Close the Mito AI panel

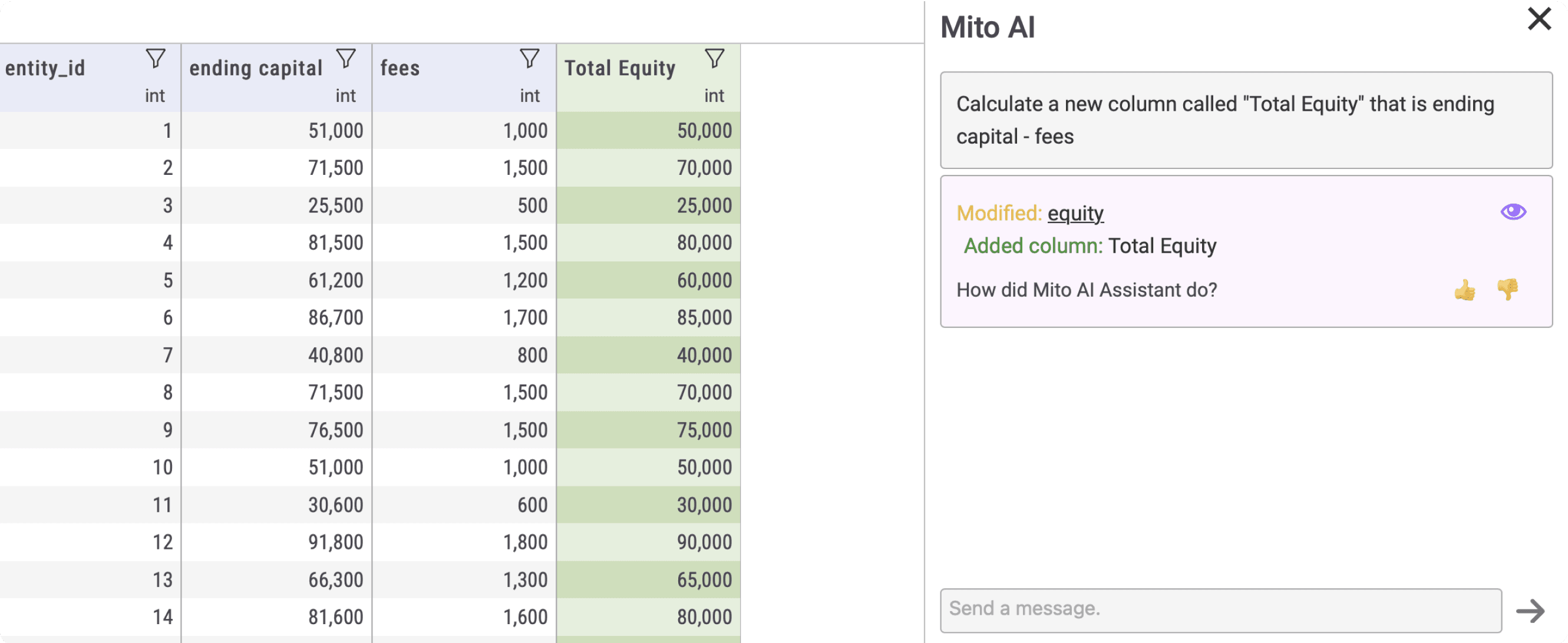coord(1539,19)
